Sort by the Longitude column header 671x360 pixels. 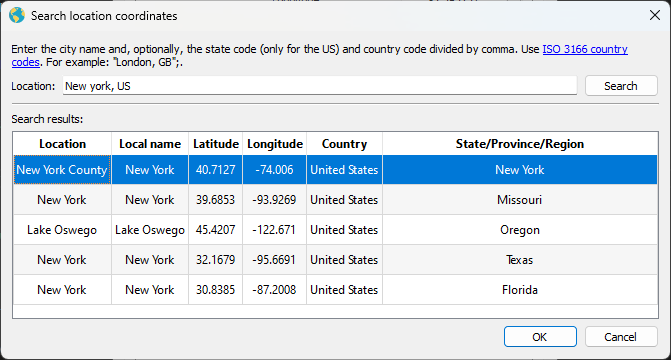click(275, 144)
